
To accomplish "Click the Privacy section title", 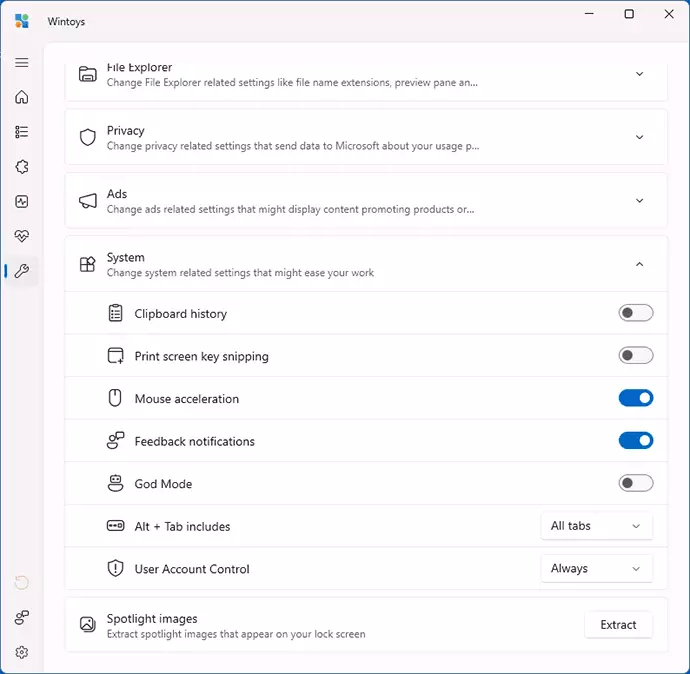I will [125, 131].
